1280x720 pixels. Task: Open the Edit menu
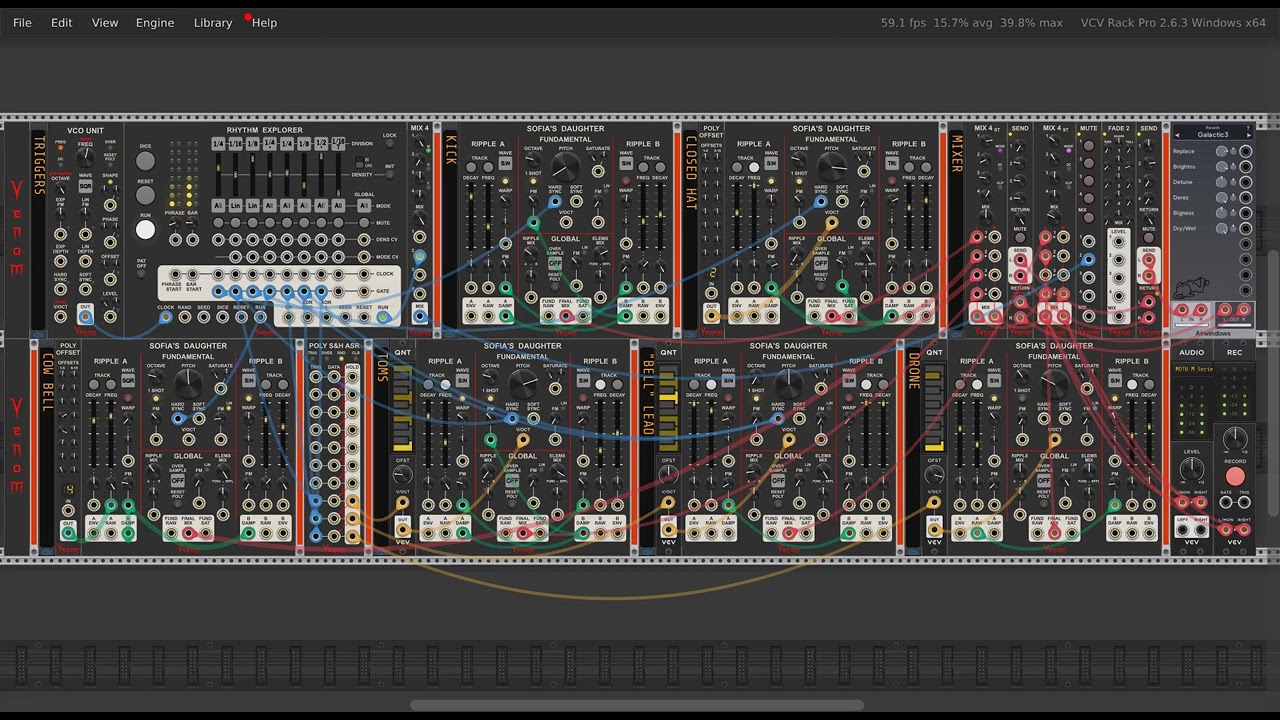pyautogui.click(x=62, y=22)
